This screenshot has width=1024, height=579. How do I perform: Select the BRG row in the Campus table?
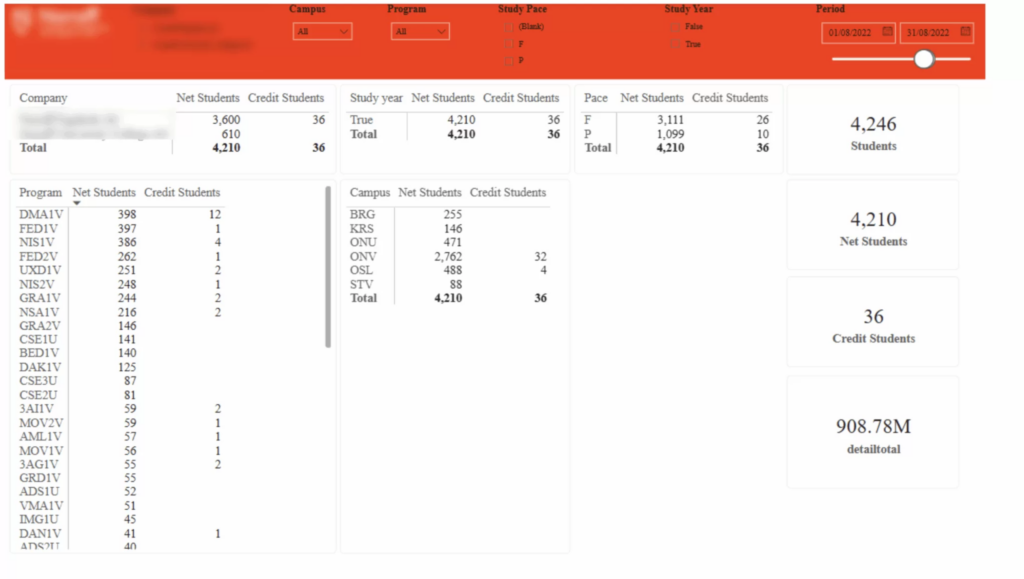click(x=363, y=214)
